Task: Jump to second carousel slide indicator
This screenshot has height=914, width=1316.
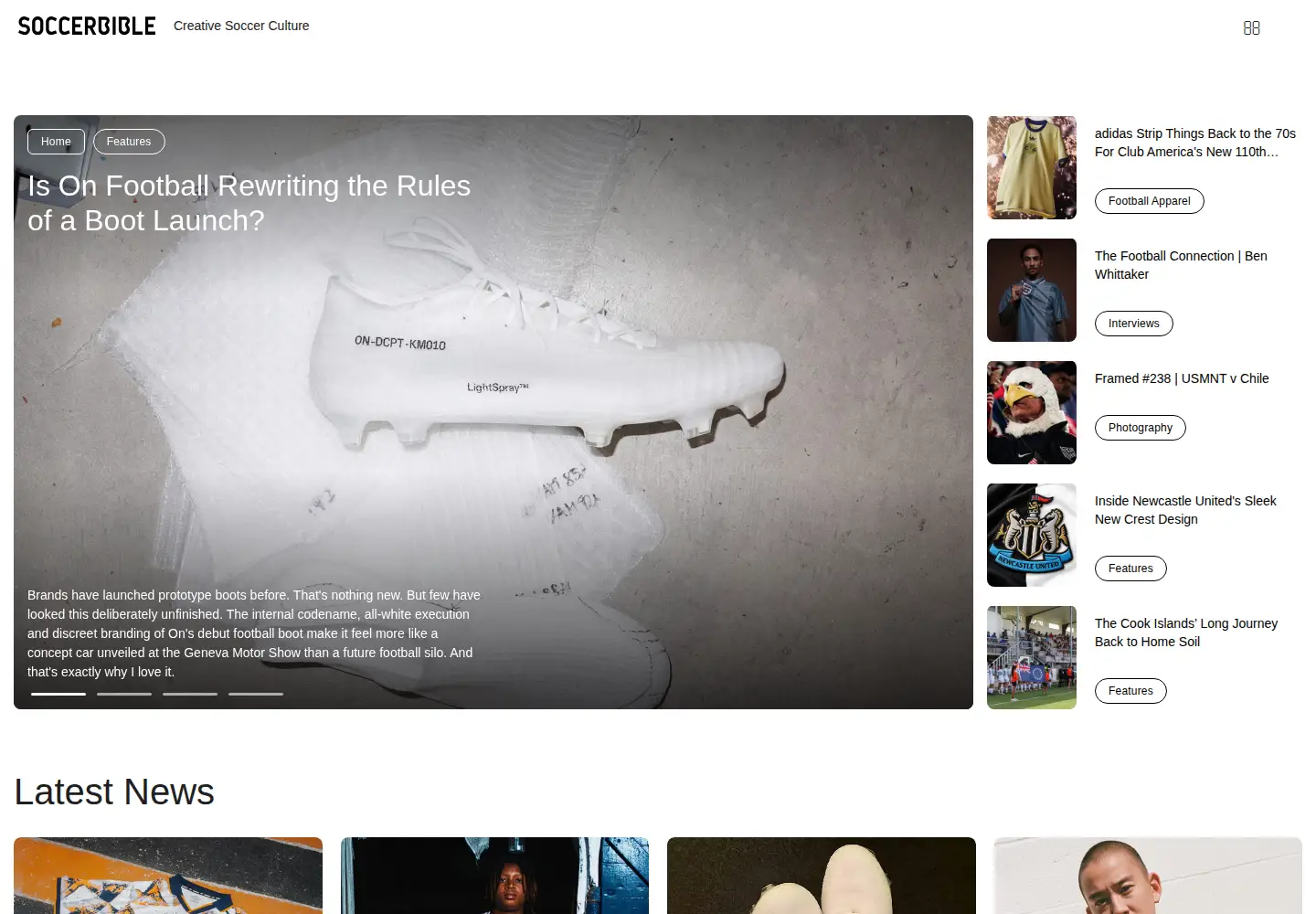Action: click(124, 694)
